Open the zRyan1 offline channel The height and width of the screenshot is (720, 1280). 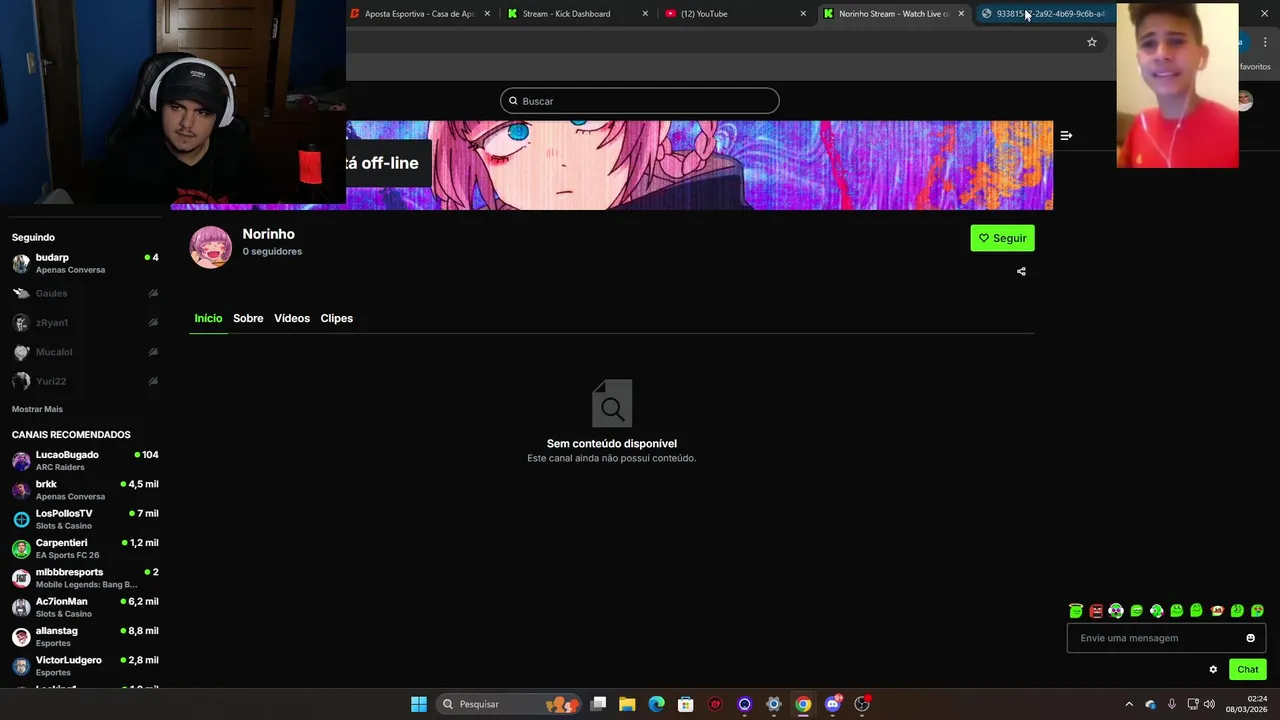point(85,323)
